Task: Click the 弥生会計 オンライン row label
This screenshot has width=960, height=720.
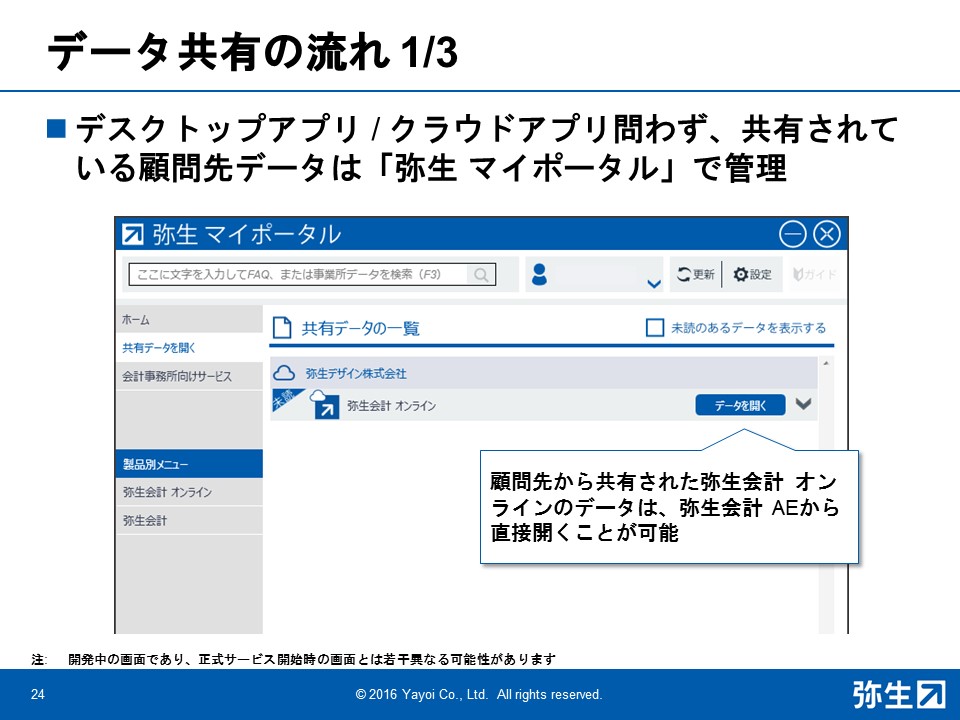Action: click(x=391, y=406)
